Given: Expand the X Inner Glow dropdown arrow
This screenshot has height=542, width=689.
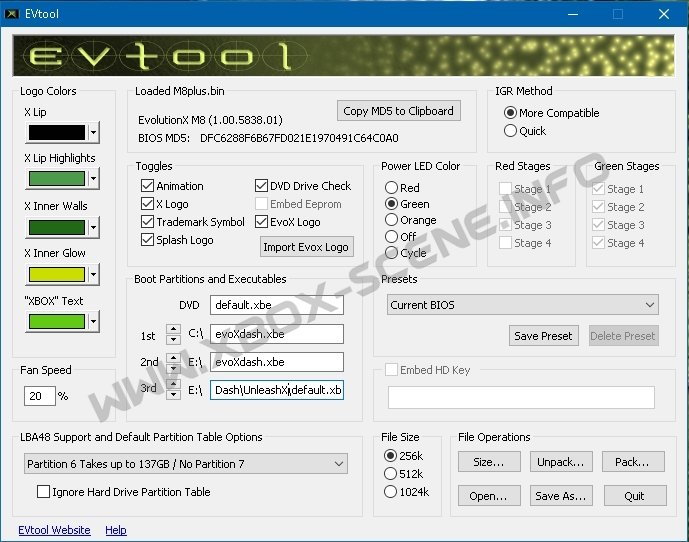Looking at the screenshot, I should tap(93, 274).
